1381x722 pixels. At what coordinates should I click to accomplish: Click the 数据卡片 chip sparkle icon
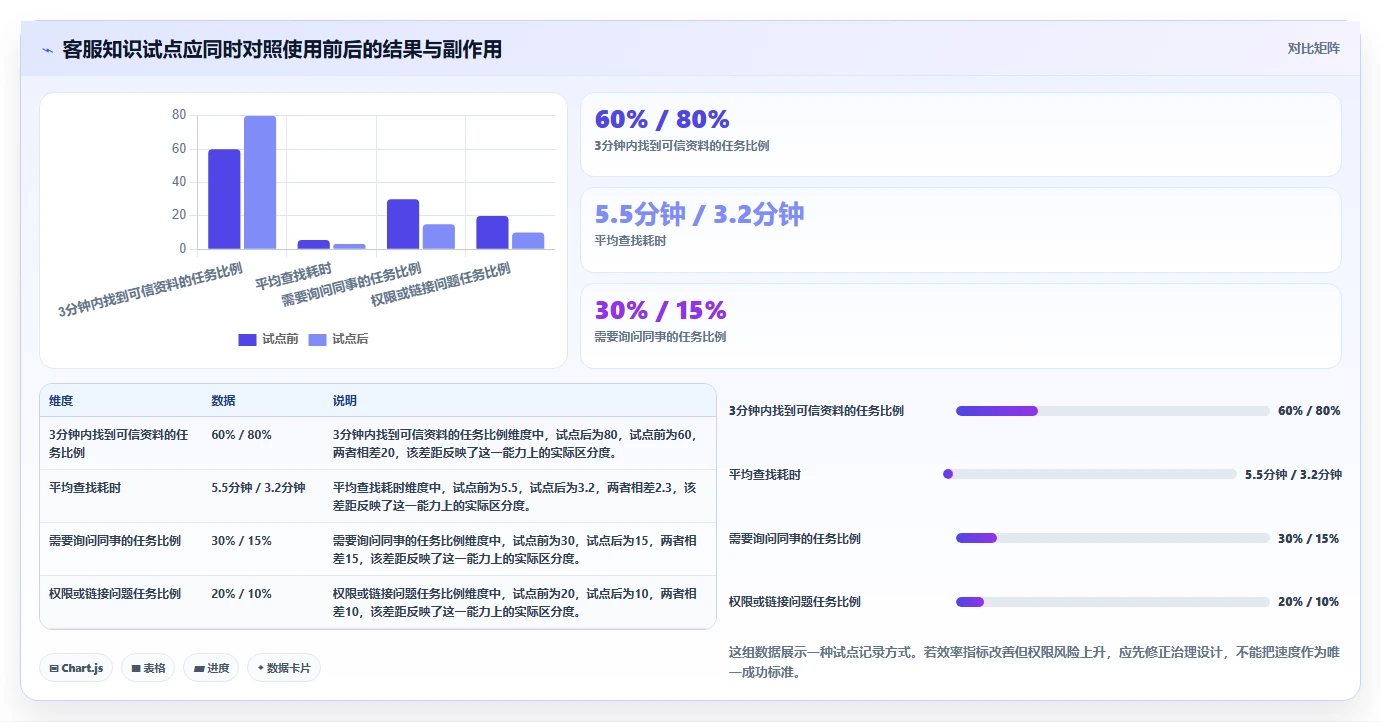261,668
